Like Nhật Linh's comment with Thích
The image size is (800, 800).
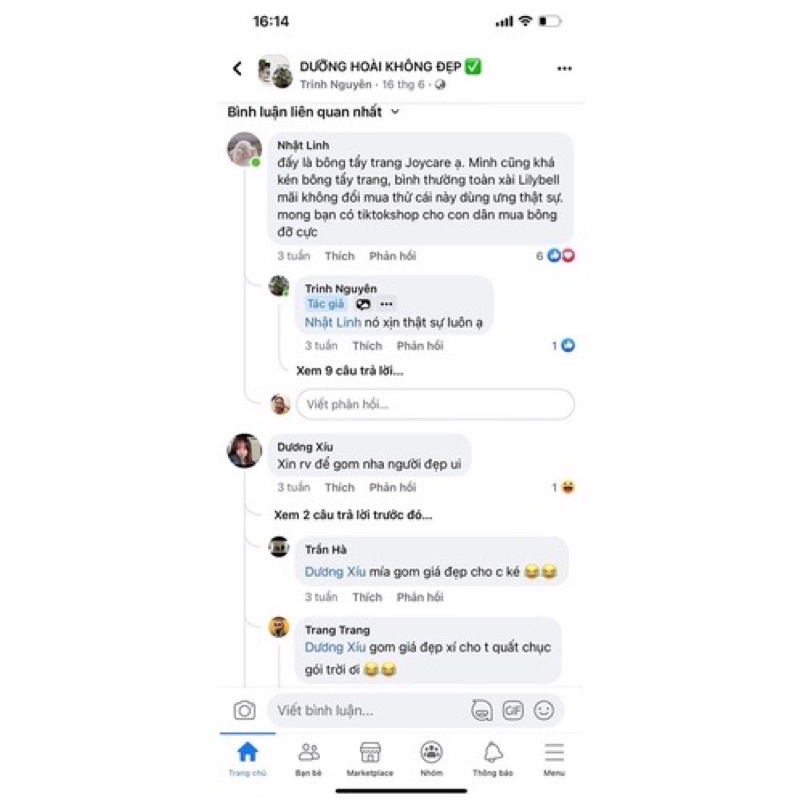tap(340, 256)
